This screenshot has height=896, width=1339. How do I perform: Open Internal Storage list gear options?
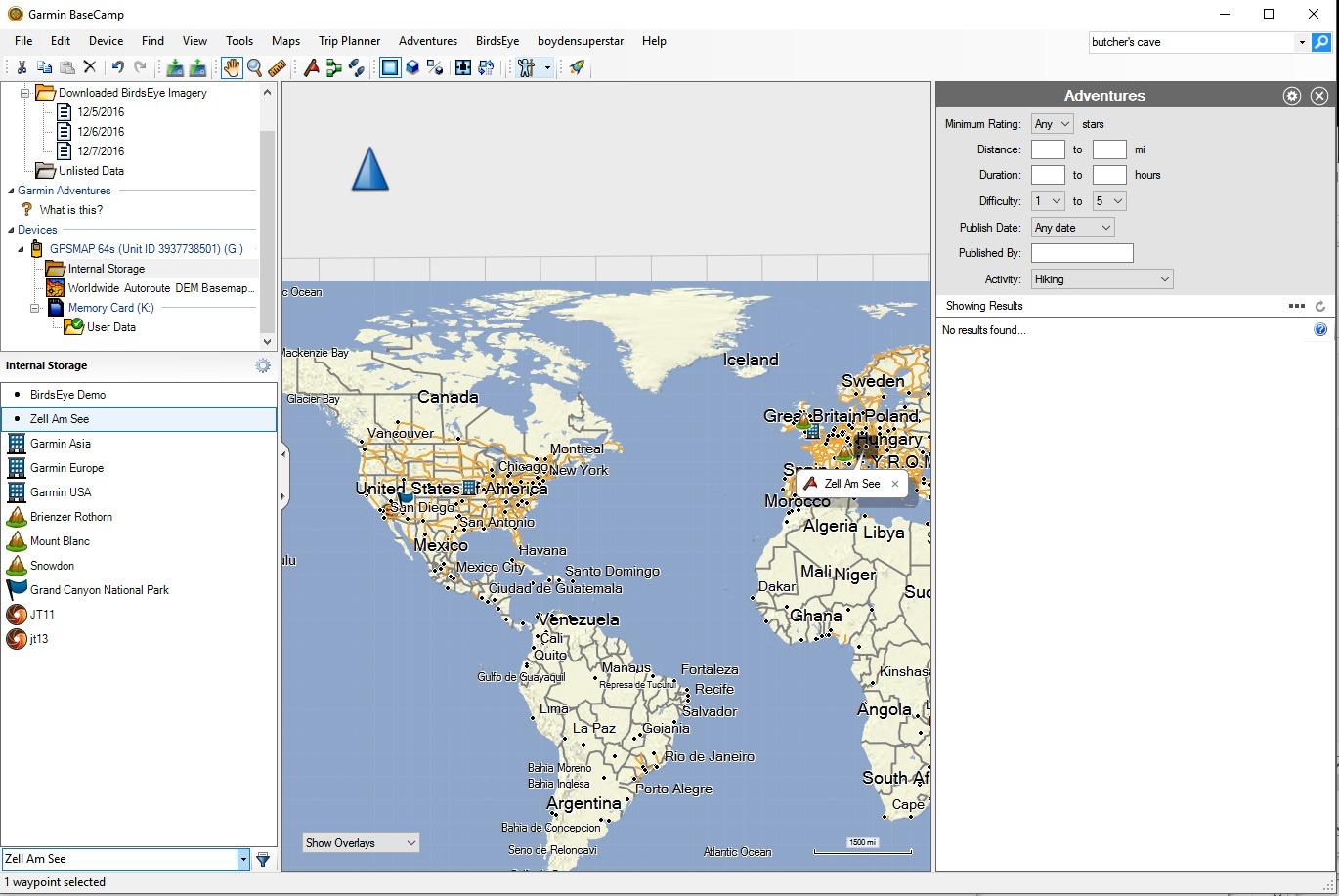[263, 365]
